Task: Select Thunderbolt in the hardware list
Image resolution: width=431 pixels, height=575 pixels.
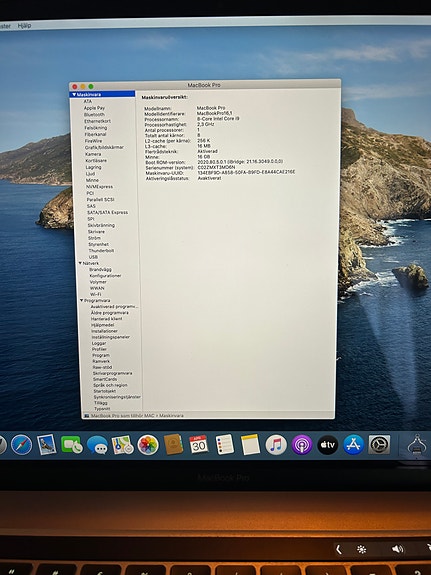Action: (x=101, y=250)
